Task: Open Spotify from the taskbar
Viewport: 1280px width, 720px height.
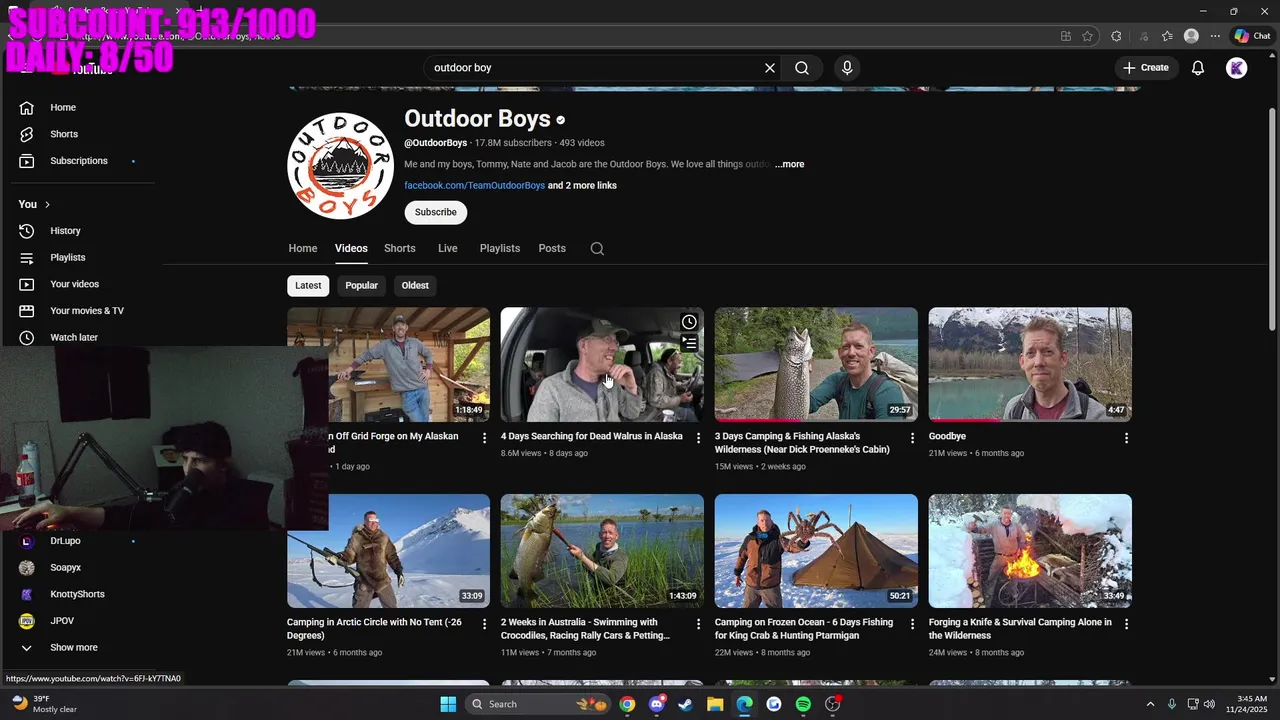Action: [803, 704]
